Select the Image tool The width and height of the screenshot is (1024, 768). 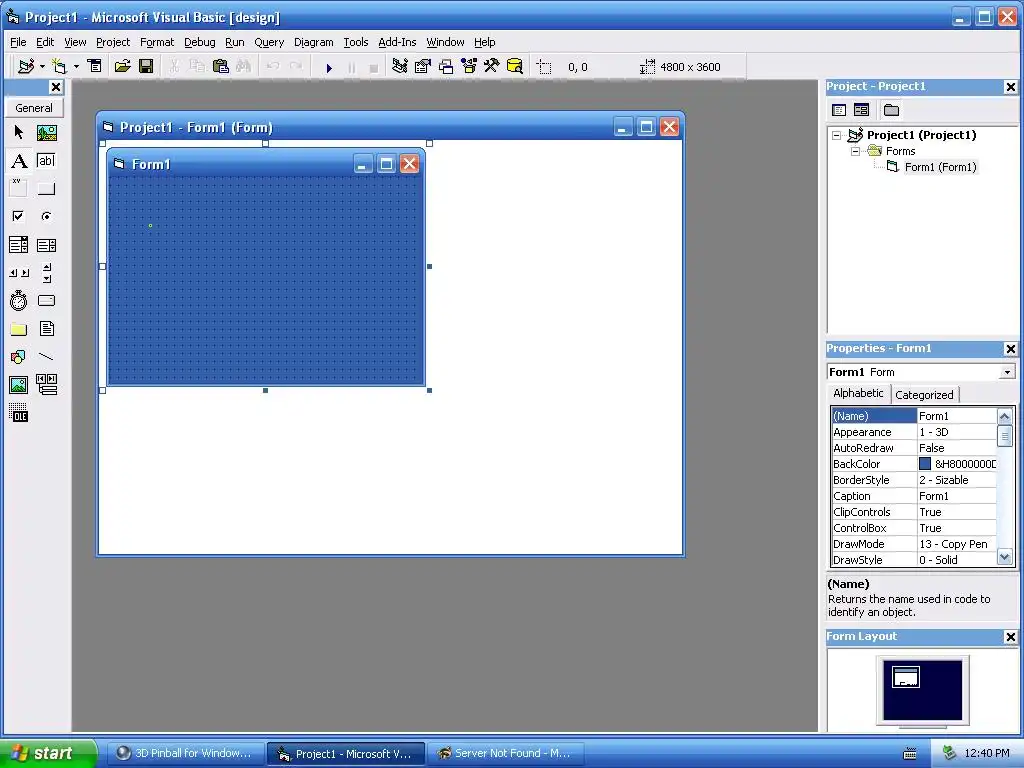click(x=18, y=385)
